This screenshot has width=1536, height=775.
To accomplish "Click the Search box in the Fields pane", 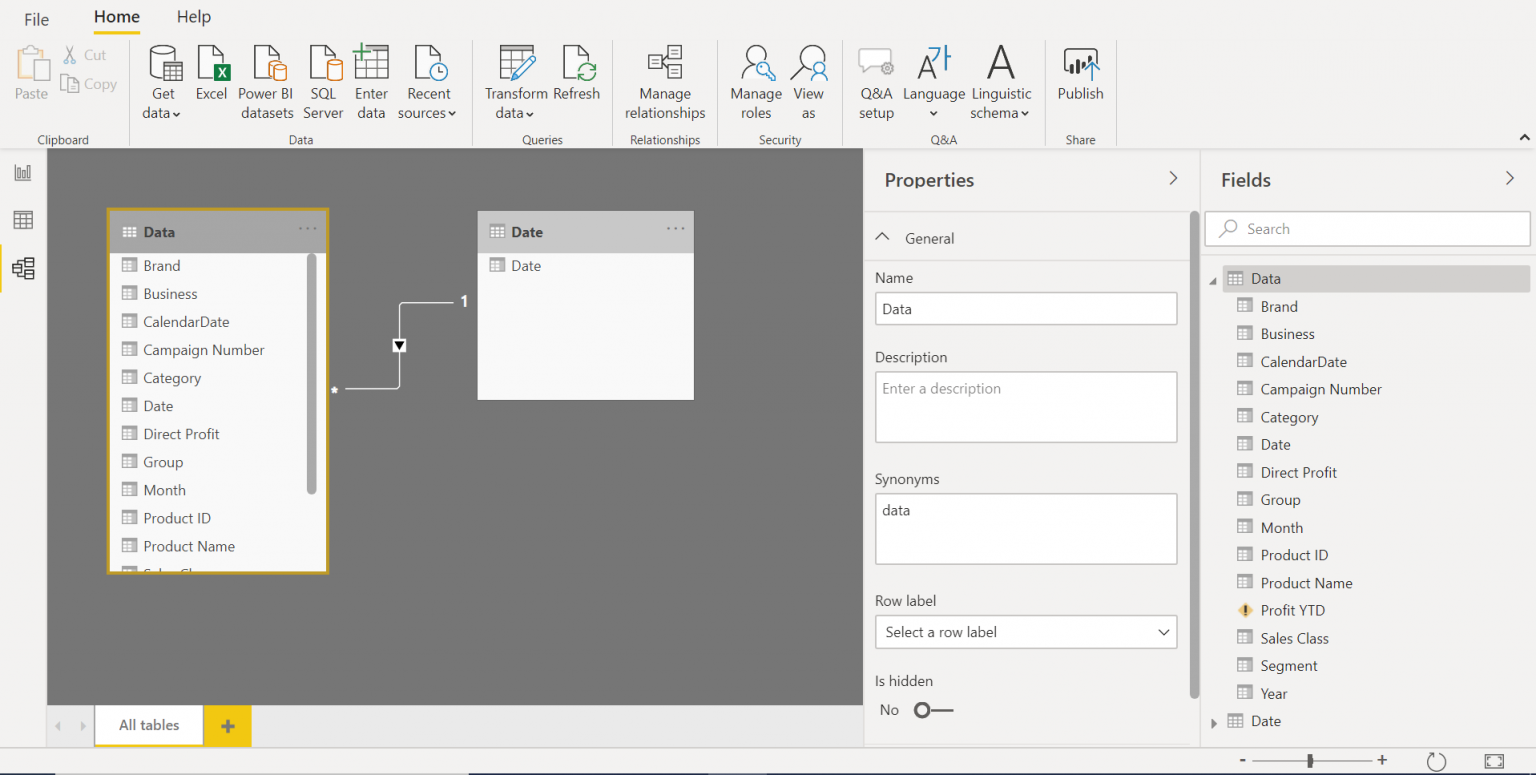I will [1367, 228].
